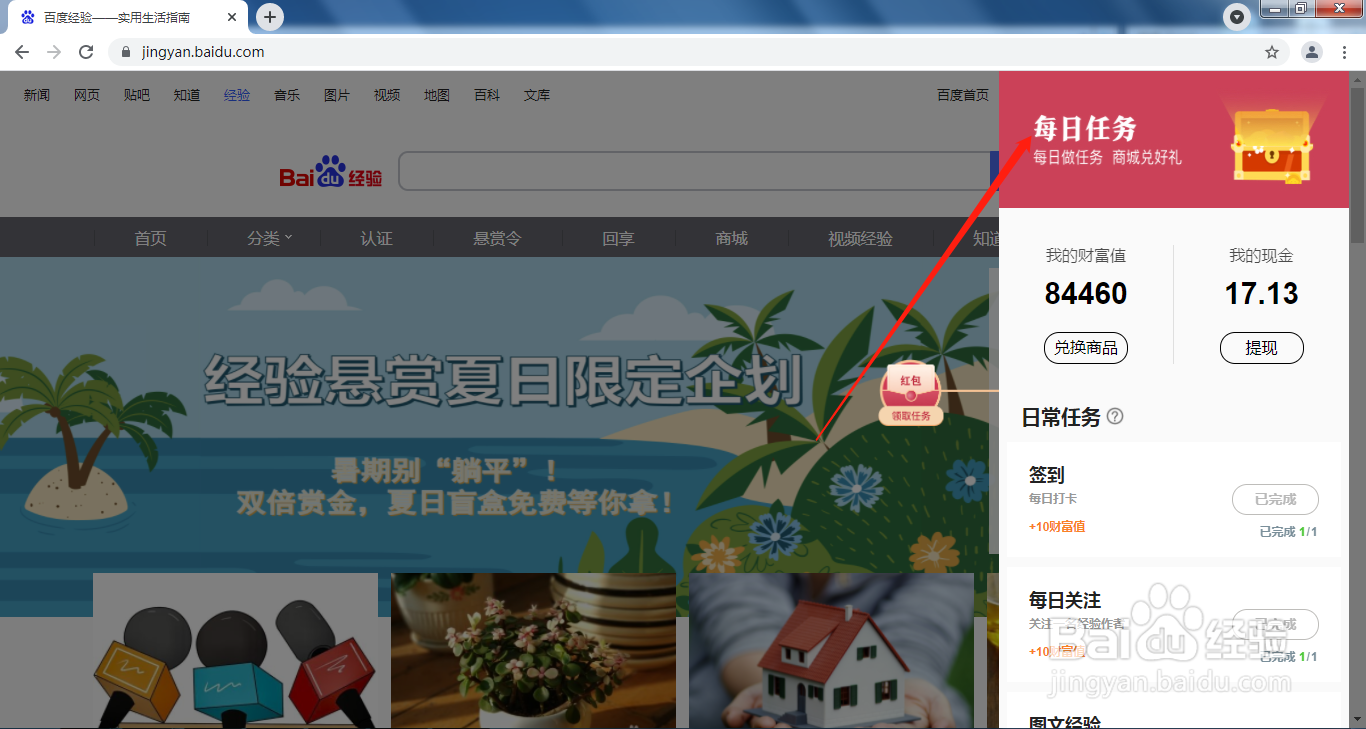The height and width of the screenshot is (729, 1366).
Task: Expand the 分类 dropdown in navigation
Action: pyautogui.click(x=270, y=239)
